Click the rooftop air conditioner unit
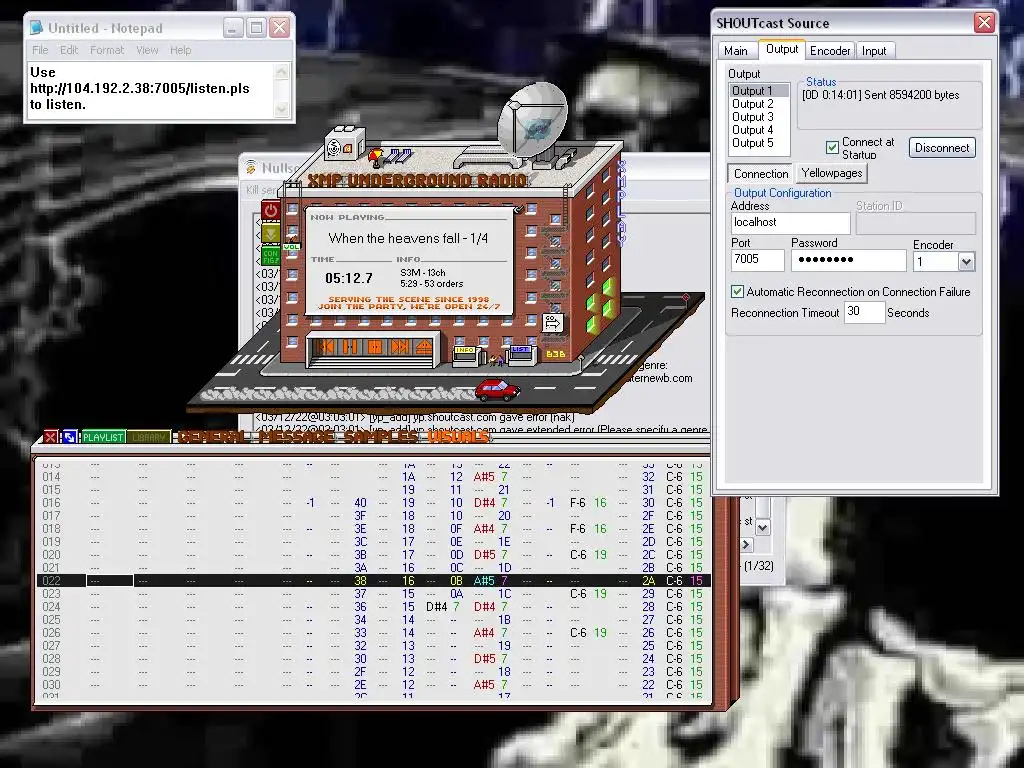Viewport: 1024px width, 768px height. pos(345,144)
